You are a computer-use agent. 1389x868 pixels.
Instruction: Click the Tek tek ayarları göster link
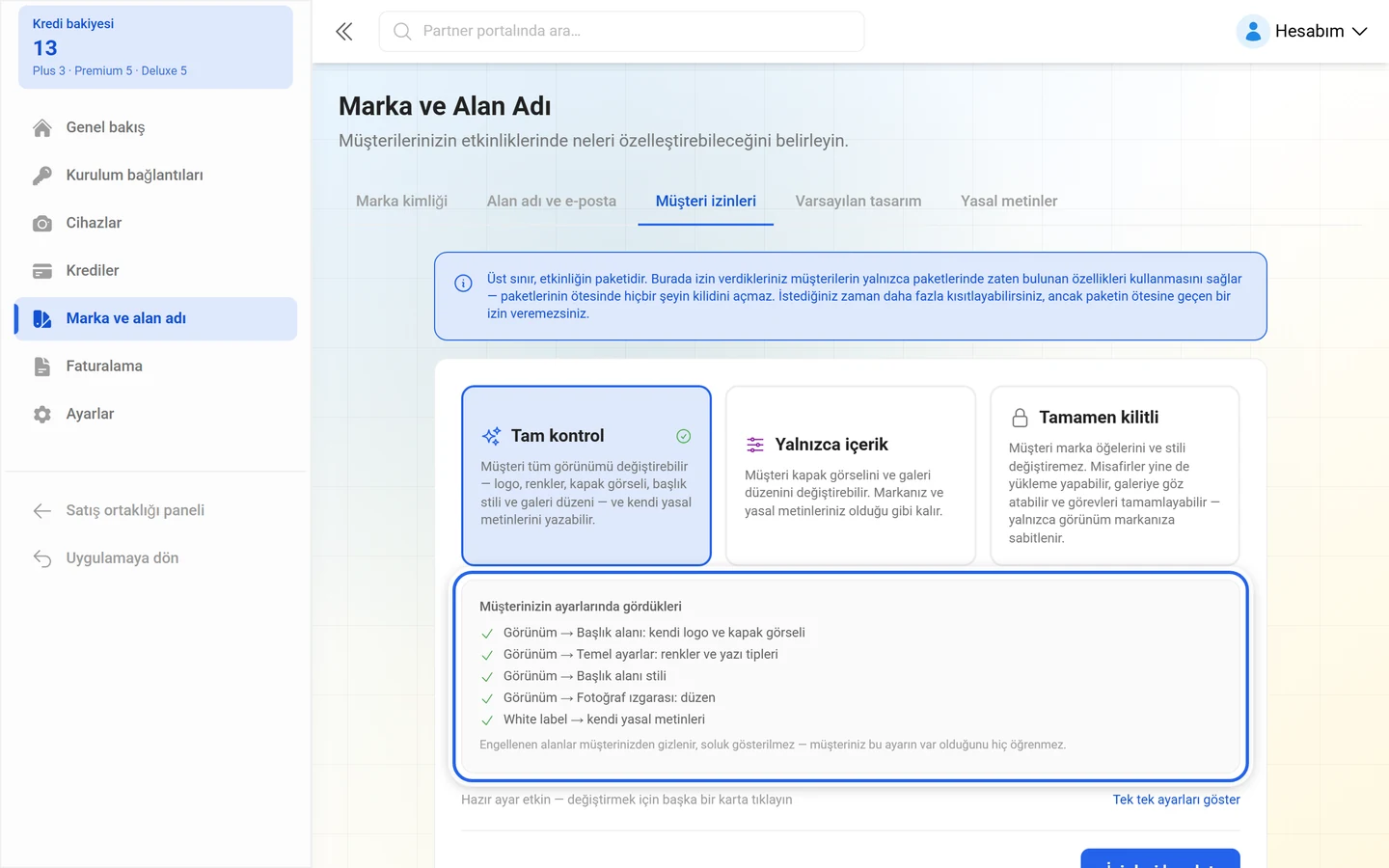tap(1177, 800)
